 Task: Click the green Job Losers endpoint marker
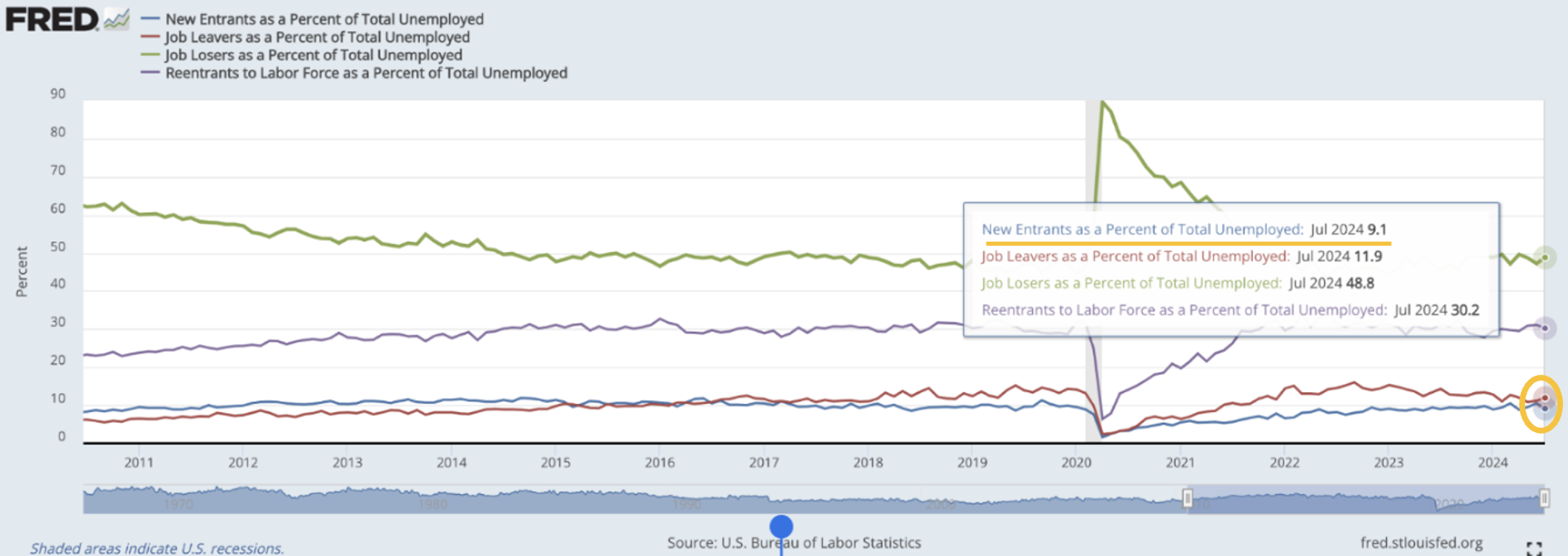1544,257
